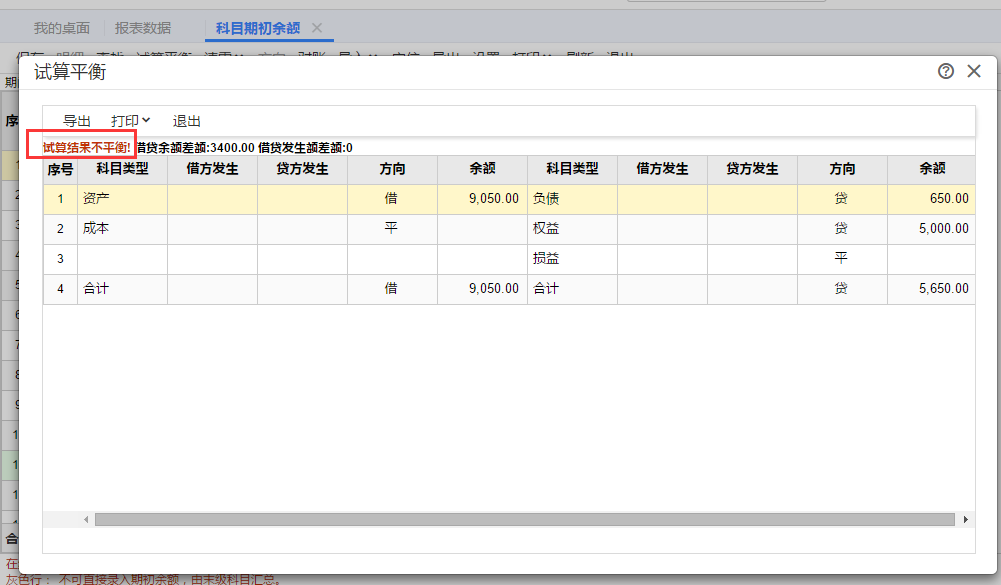
Task: Click the horizontal scrollbar left arrow
Action: click(x=86, y=520)
